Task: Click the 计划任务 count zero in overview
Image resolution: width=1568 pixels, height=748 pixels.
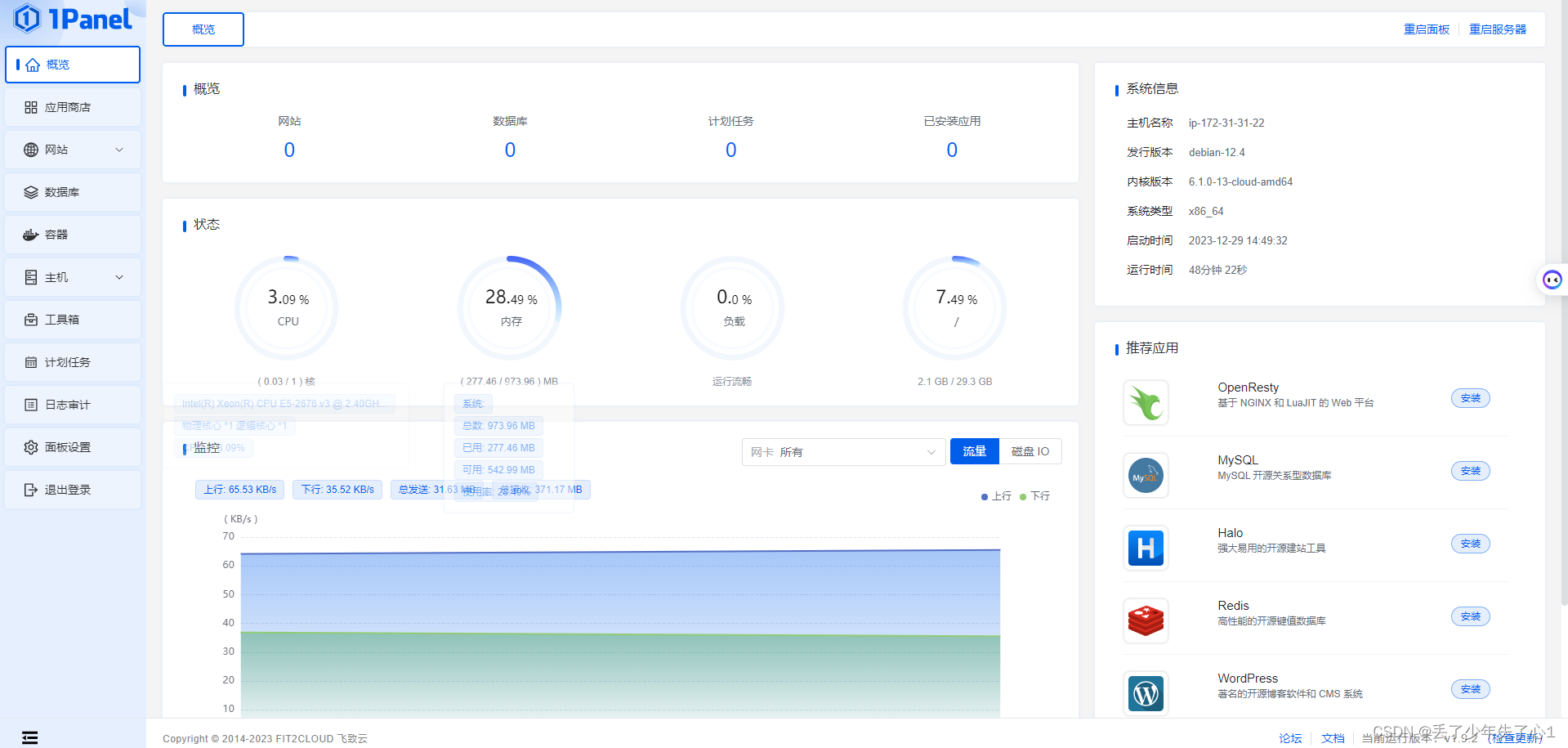Action: coord(731,150)
